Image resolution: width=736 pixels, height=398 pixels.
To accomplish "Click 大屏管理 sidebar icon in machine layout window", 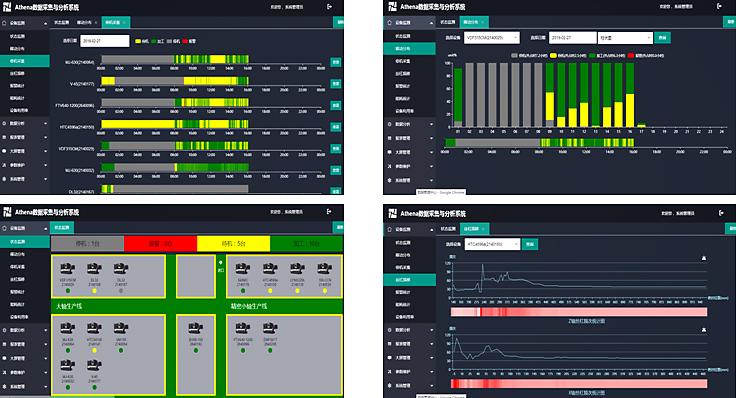I will (x=4, y=358).
